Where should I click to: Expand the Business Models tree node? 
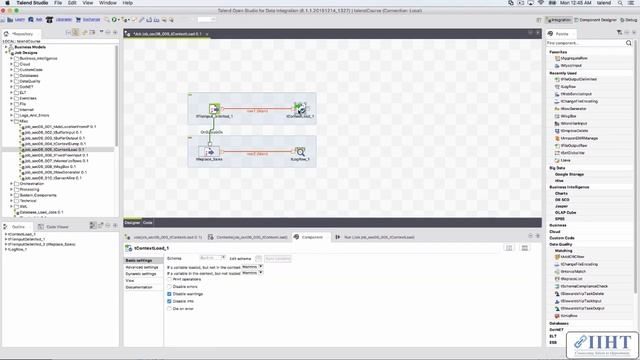6,47
